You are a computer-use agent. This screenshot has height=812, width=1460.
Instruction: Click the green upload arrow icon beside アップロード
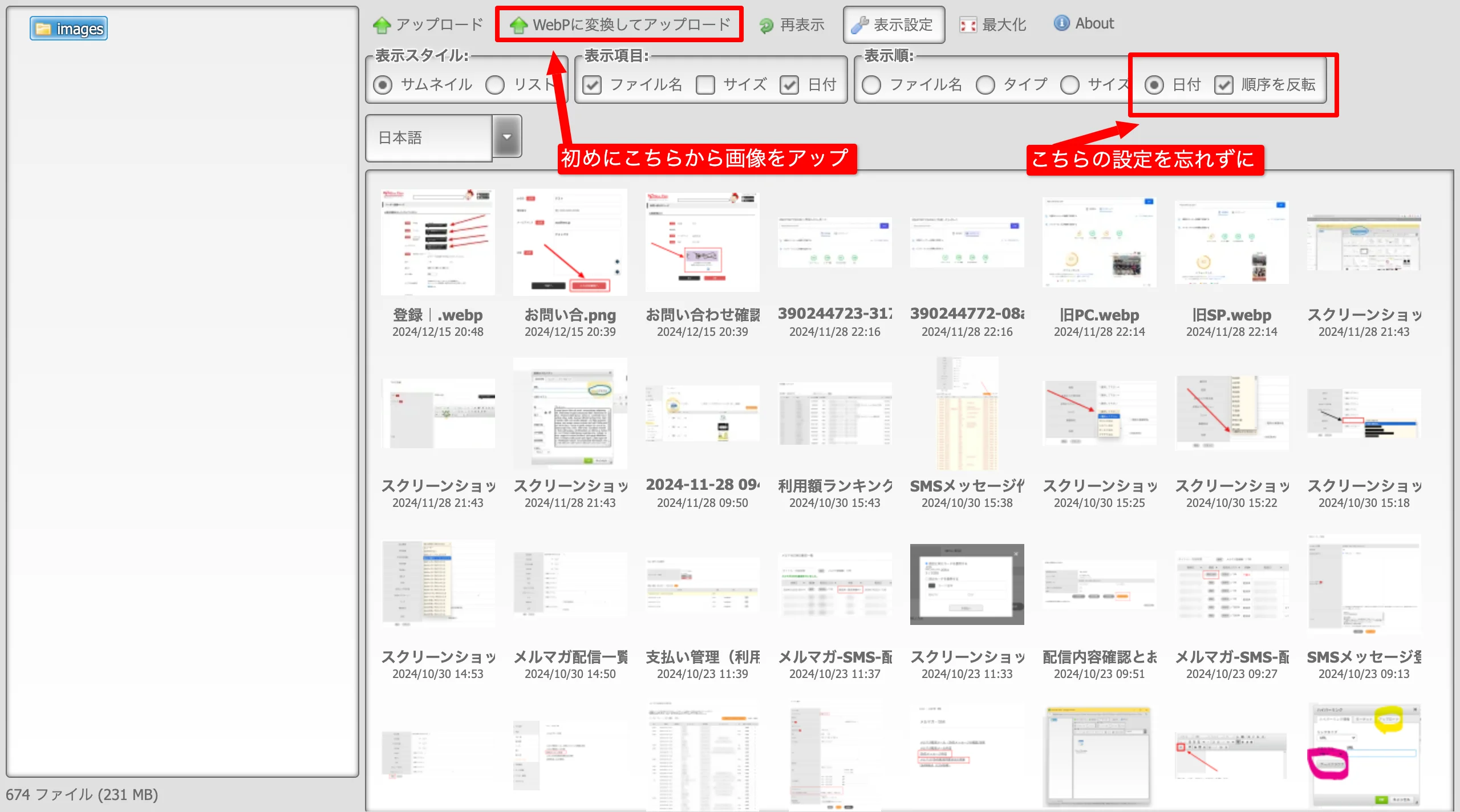(x=382, y=25)
